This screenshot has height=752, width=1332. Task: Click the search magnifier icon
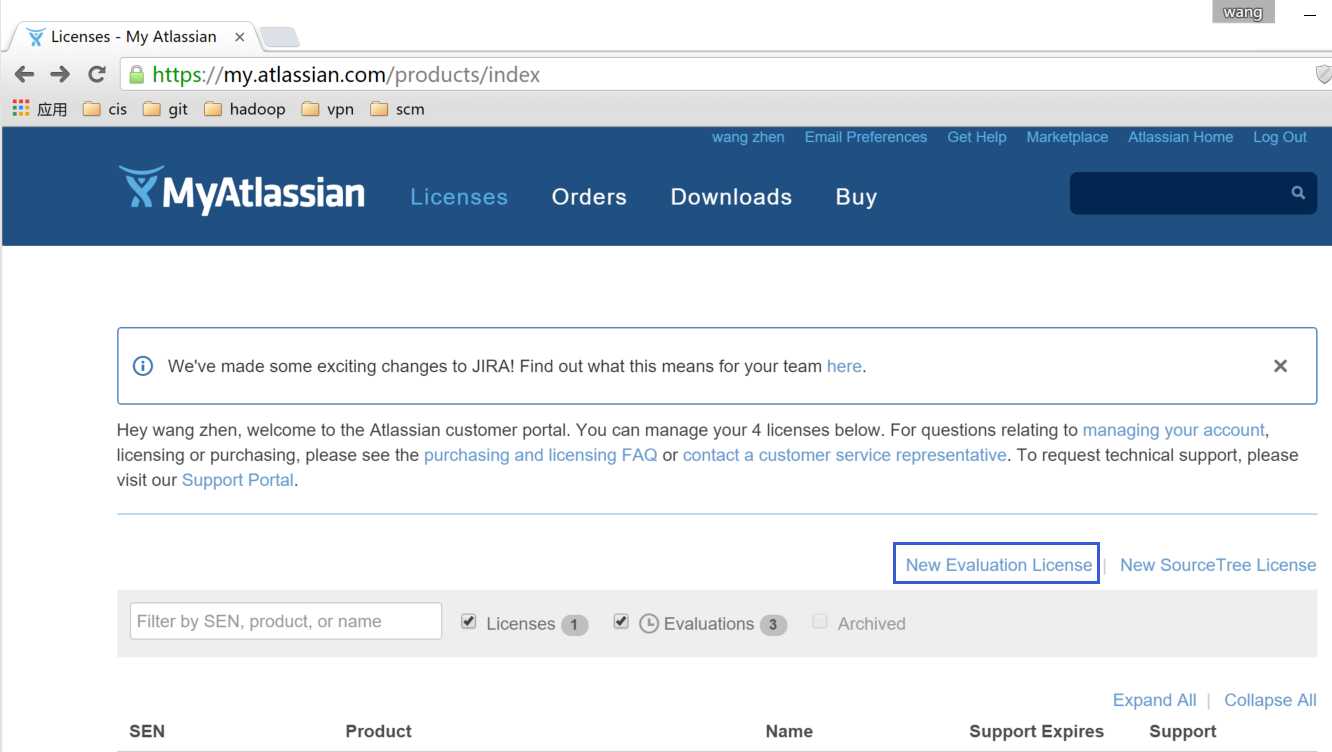point(1298,193)
